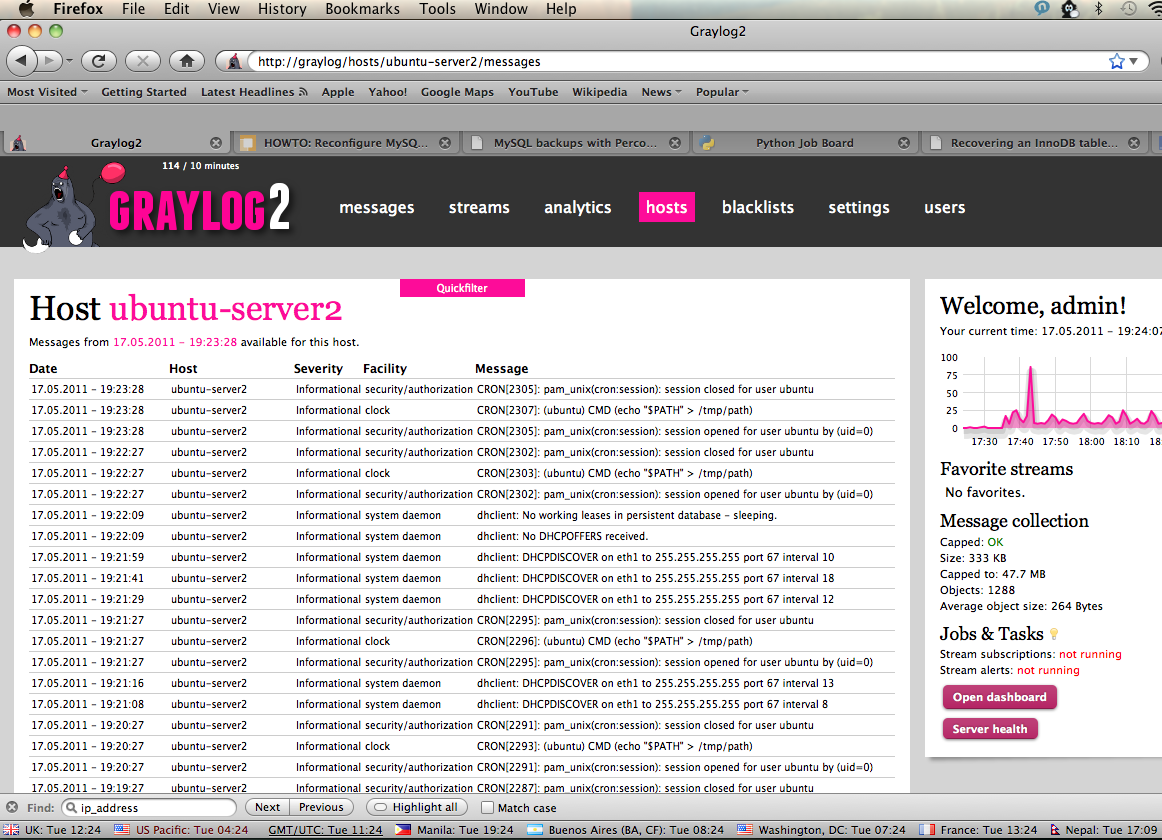This screenshot has width=1162, height=840.
Task: Click the stop loading X button
Action: [143, 61]
